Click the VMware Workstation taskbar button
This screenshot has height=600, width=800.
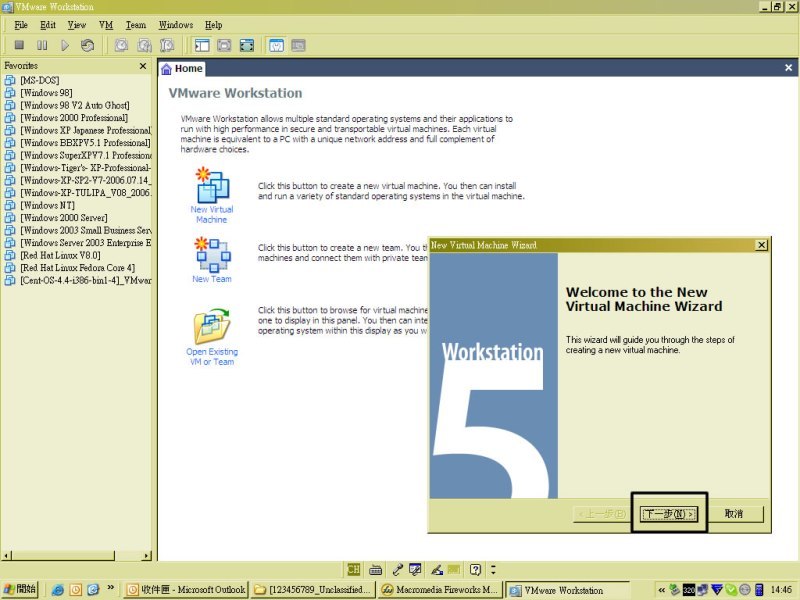click(567, 590)
